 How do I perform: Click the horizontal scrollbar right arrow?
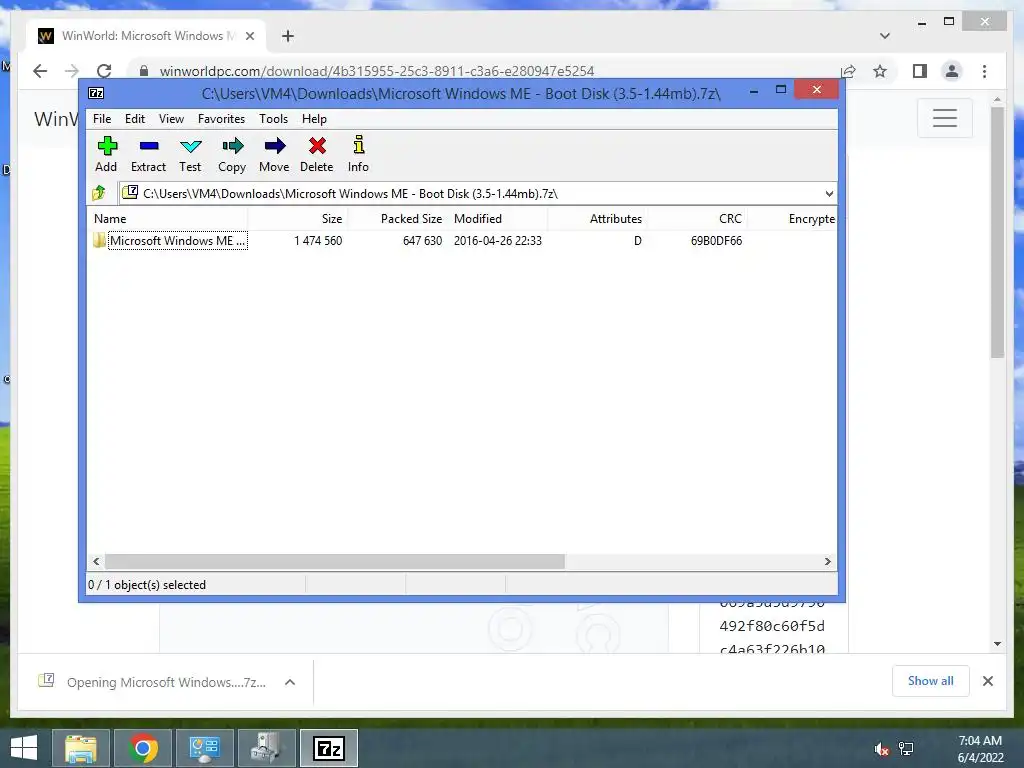(827, 561)
